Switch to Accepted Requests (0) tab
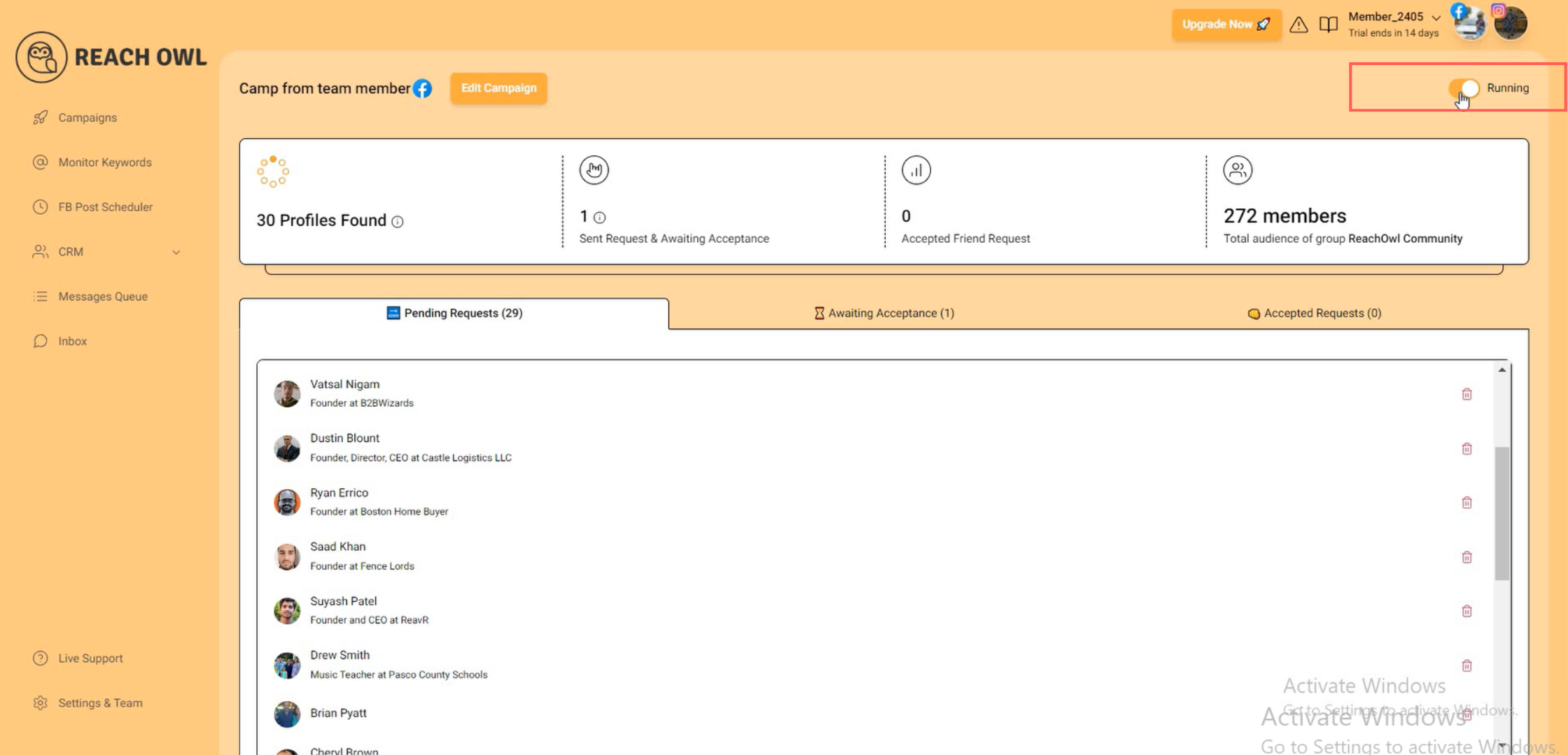The image size is (1568, 755). pyautogui.click(x=1314, y=313)
